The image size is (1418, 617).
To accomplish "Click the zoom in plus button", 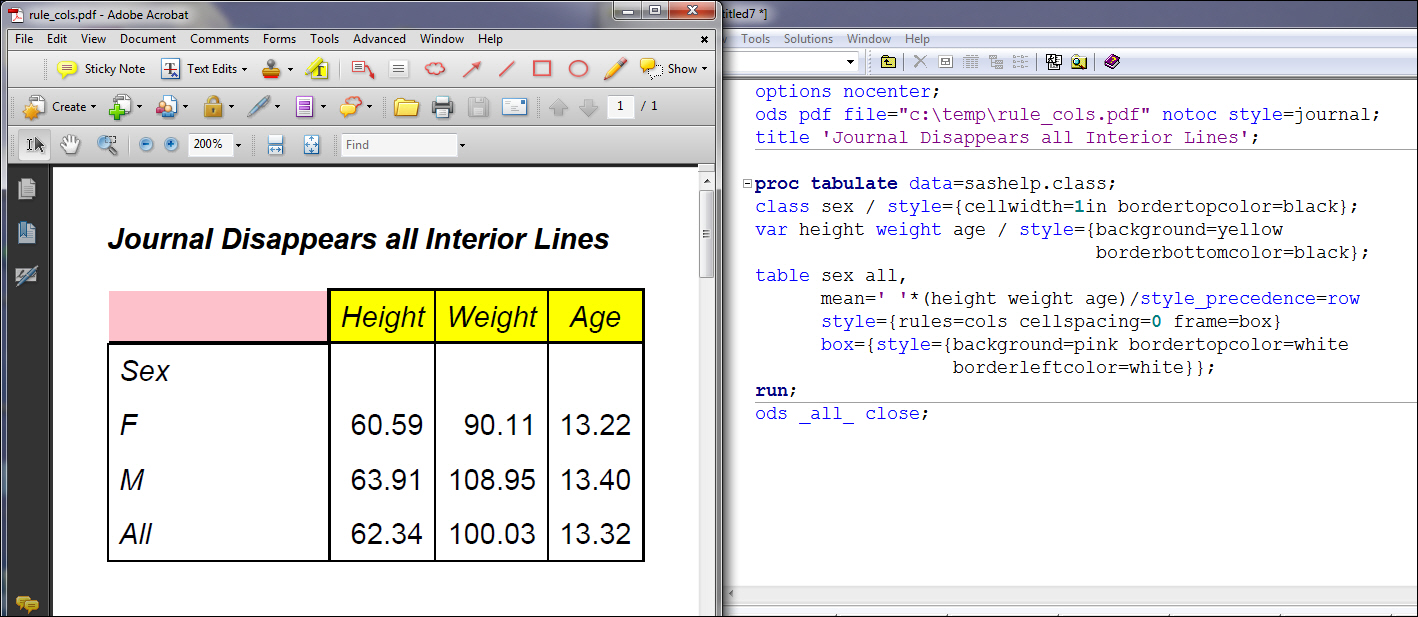I will pyautogui.click(x=171, y=145).
